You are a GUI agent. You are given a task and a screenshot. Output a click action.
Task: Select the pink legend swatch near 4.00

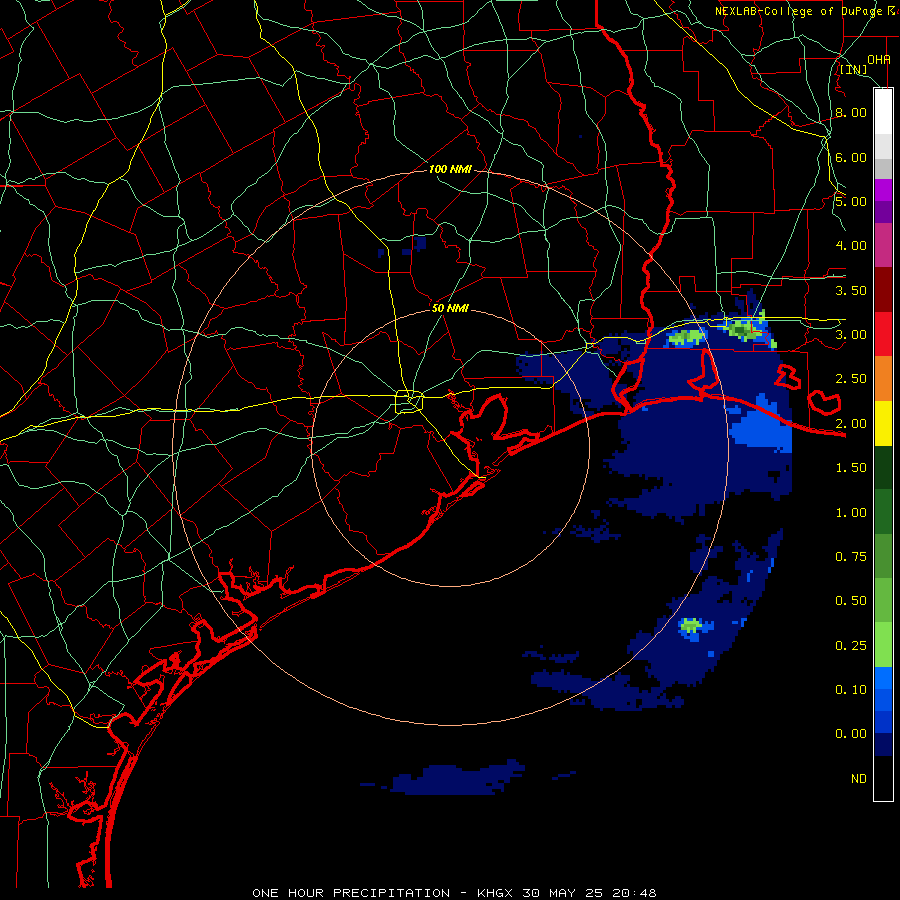(883, 245)
